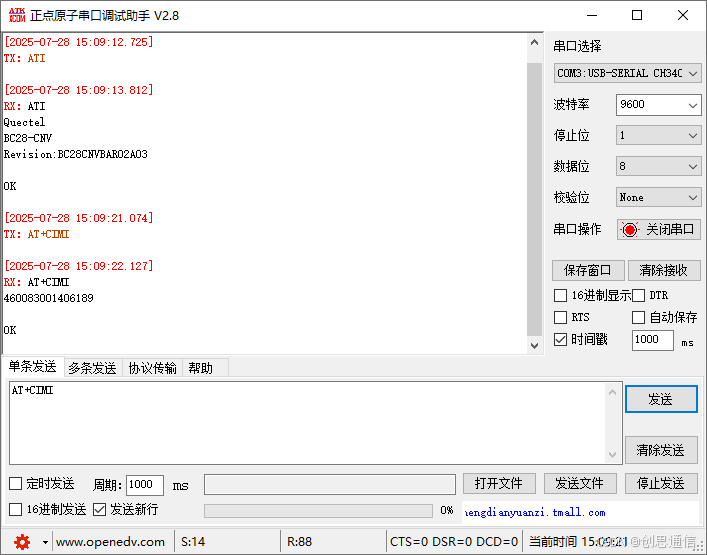This screenshot has width=707, height=555.
Task: Switch to the 单条发送 tab
Action: 32,367
